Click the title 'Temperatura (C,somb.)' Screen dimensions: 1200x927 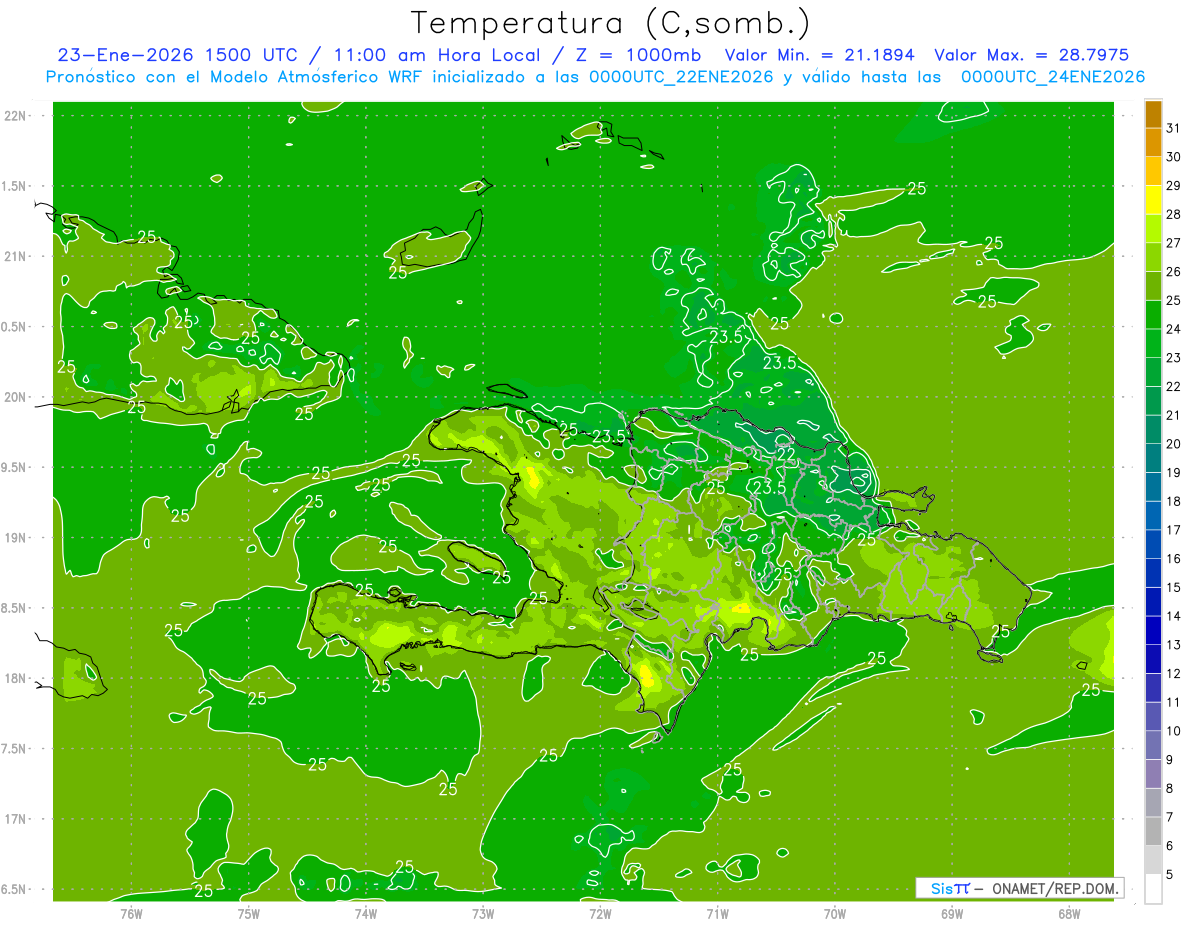(611, 23)
